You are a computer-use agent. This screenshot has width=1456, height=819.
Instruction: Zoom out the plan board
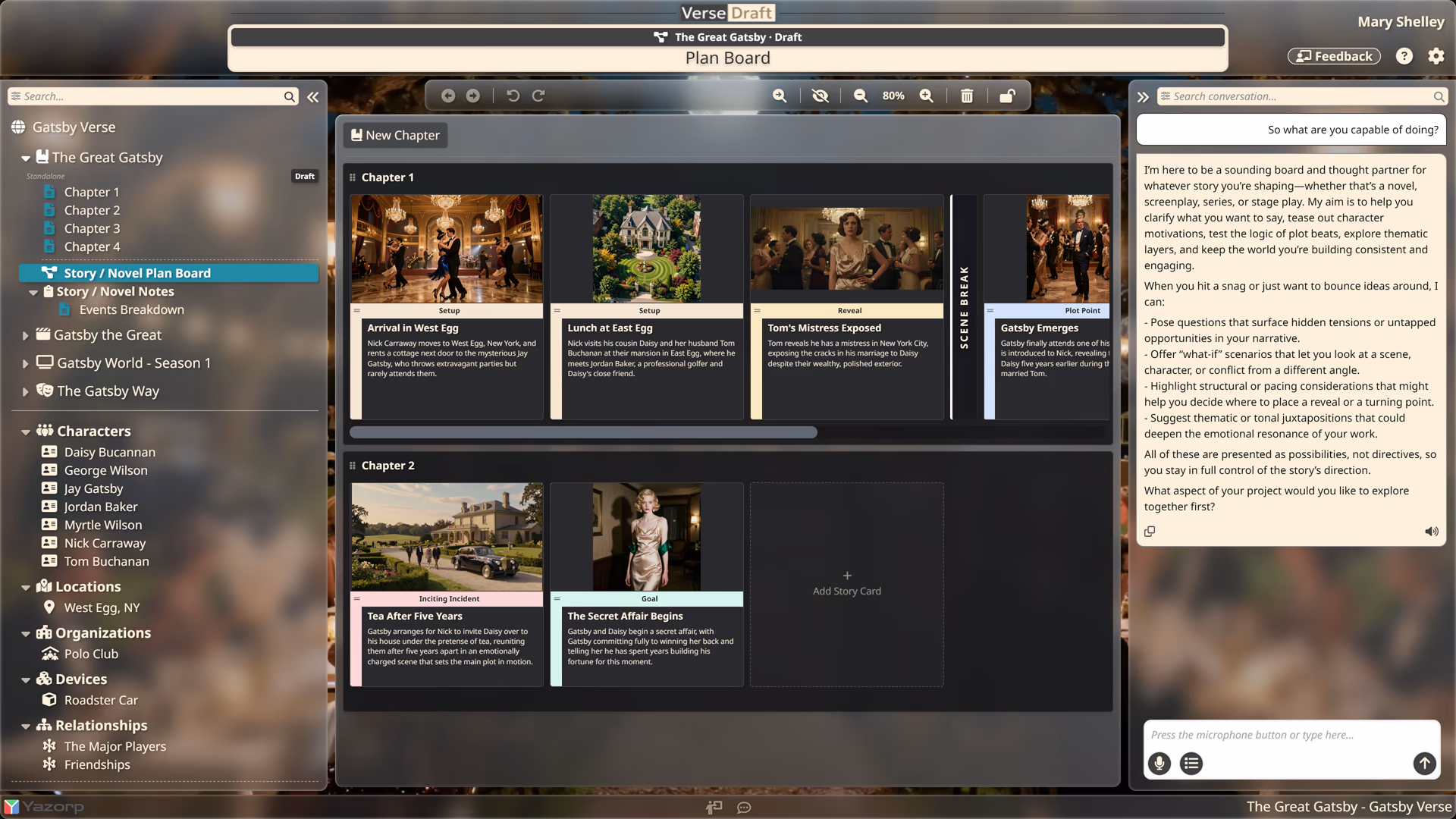click(861, 96)
